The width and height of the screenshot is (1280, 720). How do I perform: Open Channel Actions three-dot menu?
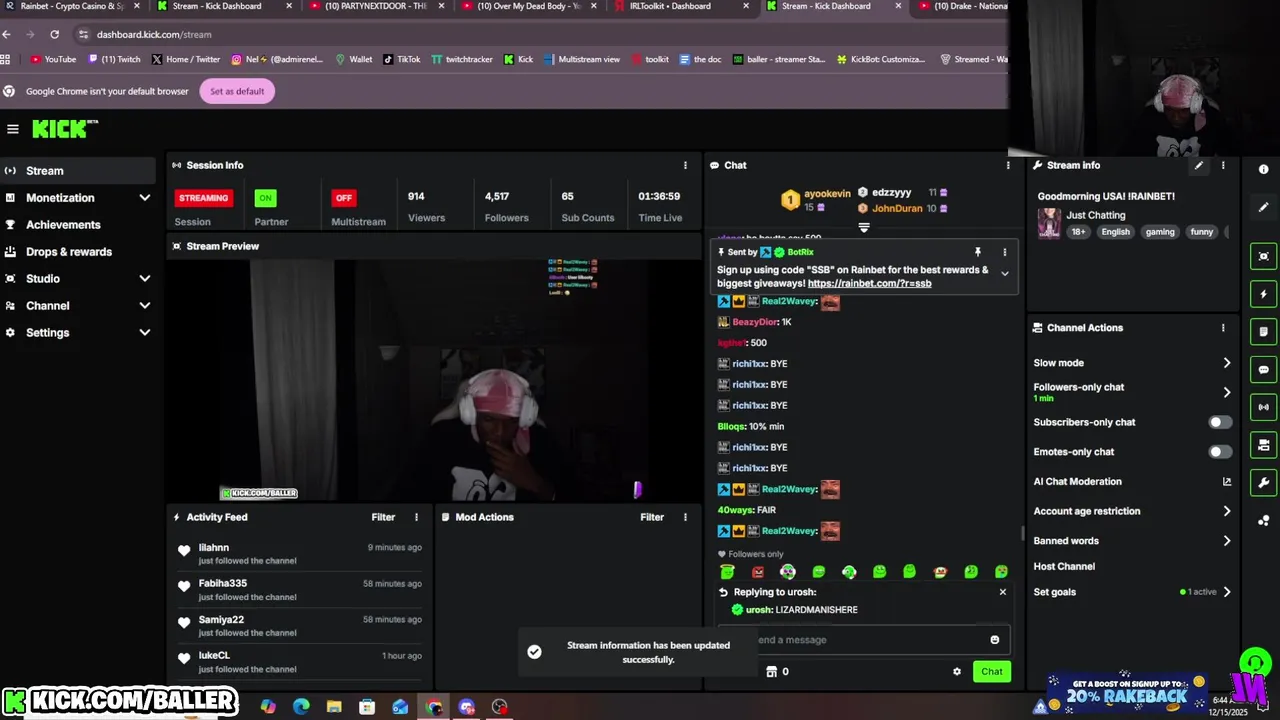click(x=1223, y=328)
